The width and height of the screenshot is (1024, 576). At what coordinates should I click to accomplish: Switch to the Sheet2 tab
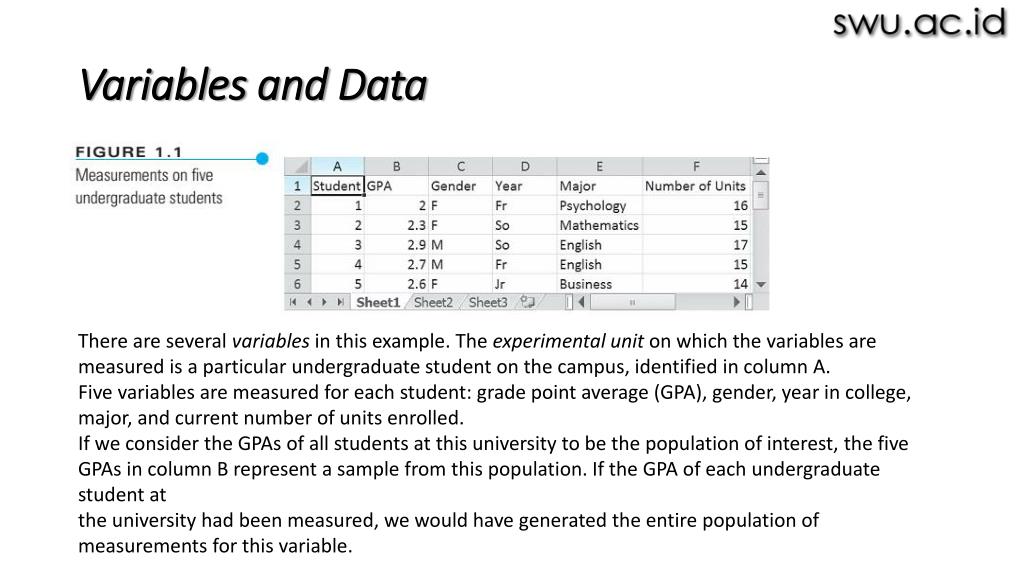click(x=433, y=302)
